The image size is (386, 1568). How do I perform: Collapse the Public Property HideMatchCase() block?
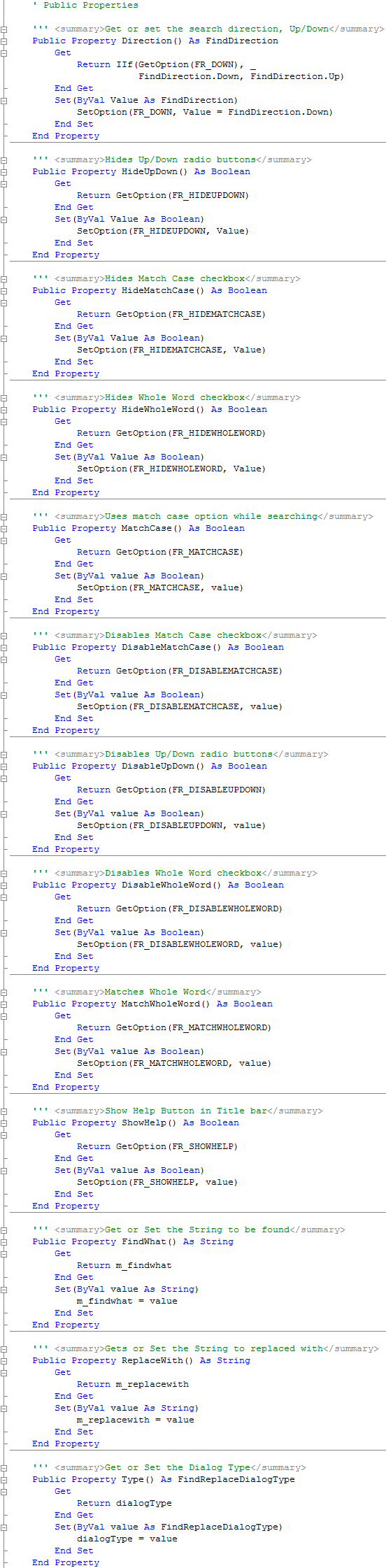pyautogui.click(x=4, y=291)
